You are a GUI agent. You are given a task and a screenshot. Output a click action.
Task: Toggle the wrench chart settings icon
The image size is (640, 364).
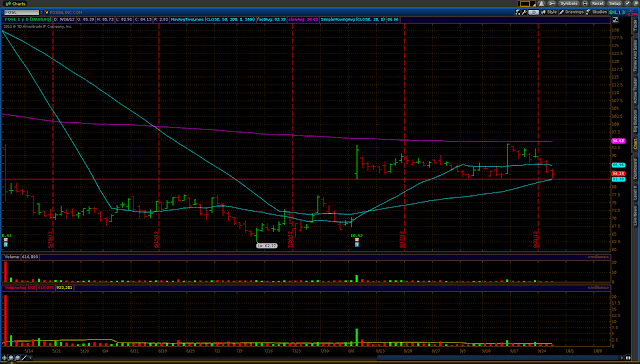click(x=525, y=12)
